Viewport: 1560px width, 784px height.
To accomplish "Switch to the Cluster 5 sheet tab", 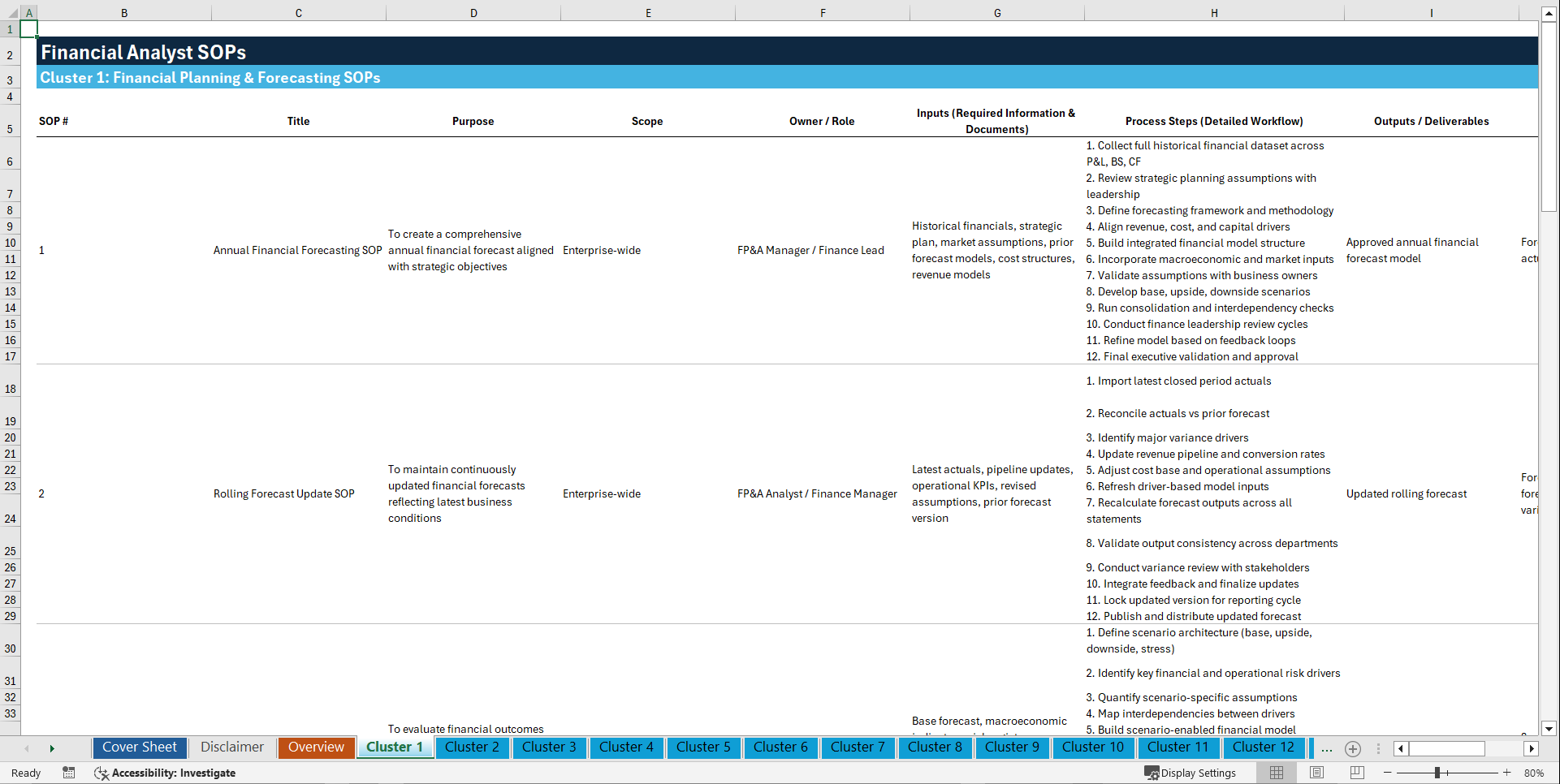I will pyautogui.click(x=703, y=747).
